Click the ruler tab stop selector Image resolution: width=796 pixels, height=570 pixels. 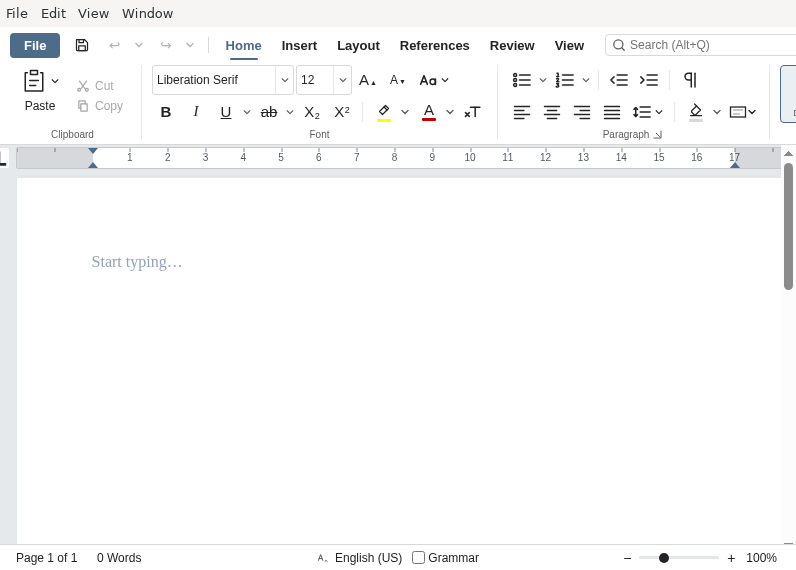click(x=3, y=158)
